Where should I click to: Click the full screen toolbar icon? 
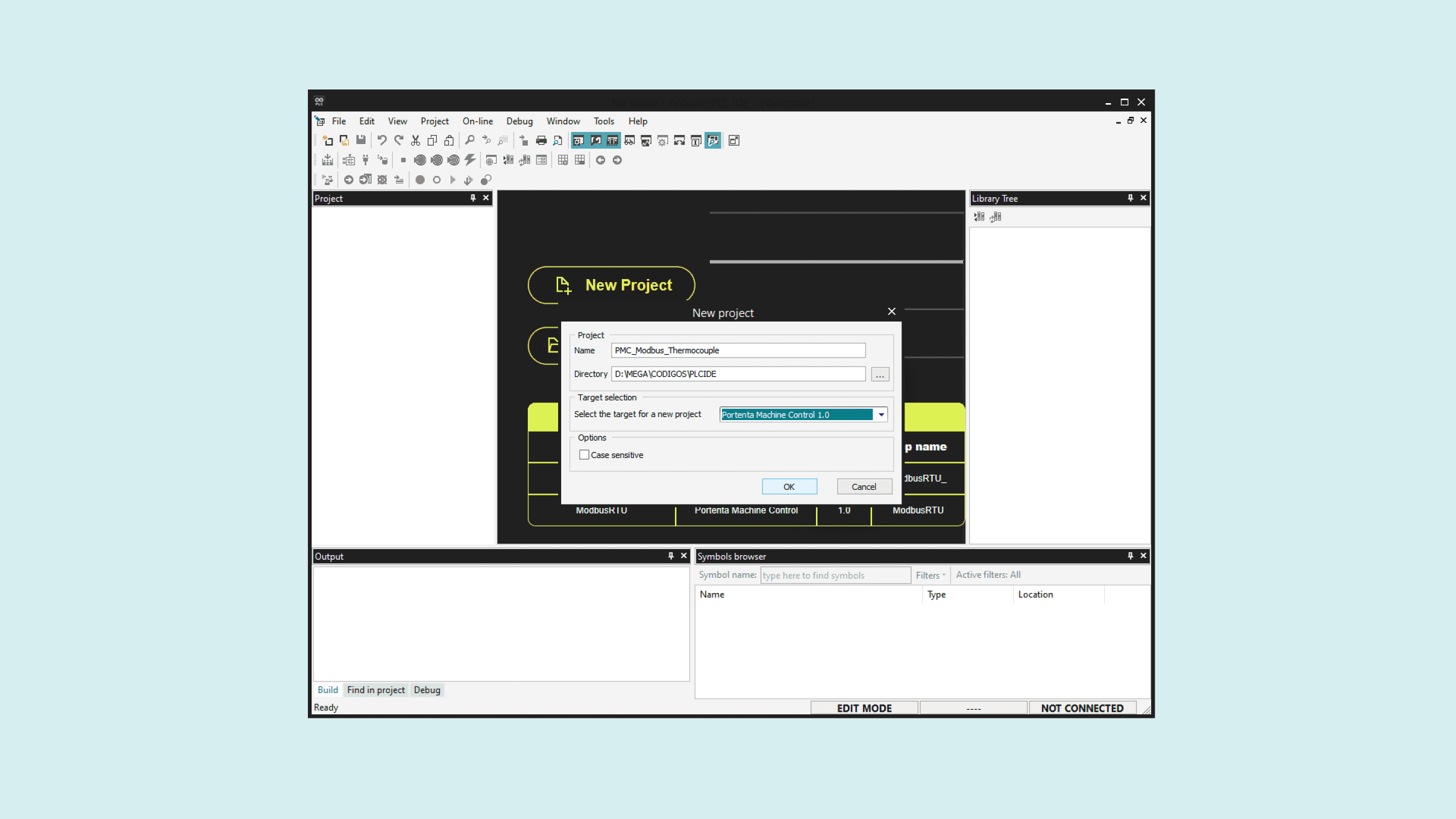734,141
